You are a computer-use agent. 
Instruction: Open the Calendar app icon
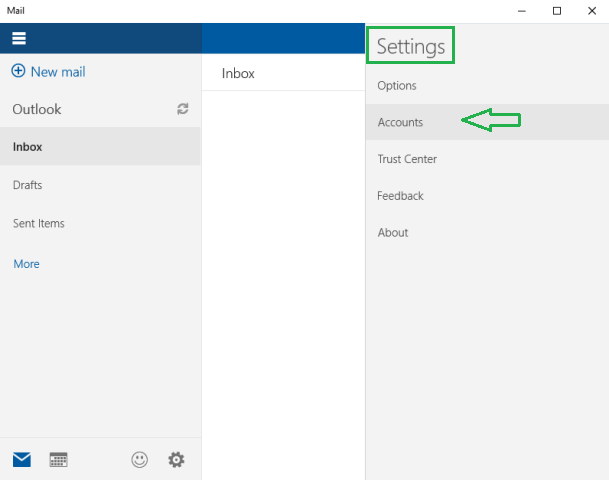coord(59,459)
